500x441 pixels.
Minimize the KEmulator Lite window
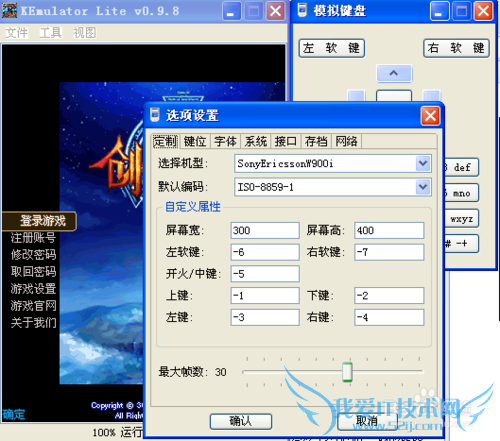tap(231, 11)
